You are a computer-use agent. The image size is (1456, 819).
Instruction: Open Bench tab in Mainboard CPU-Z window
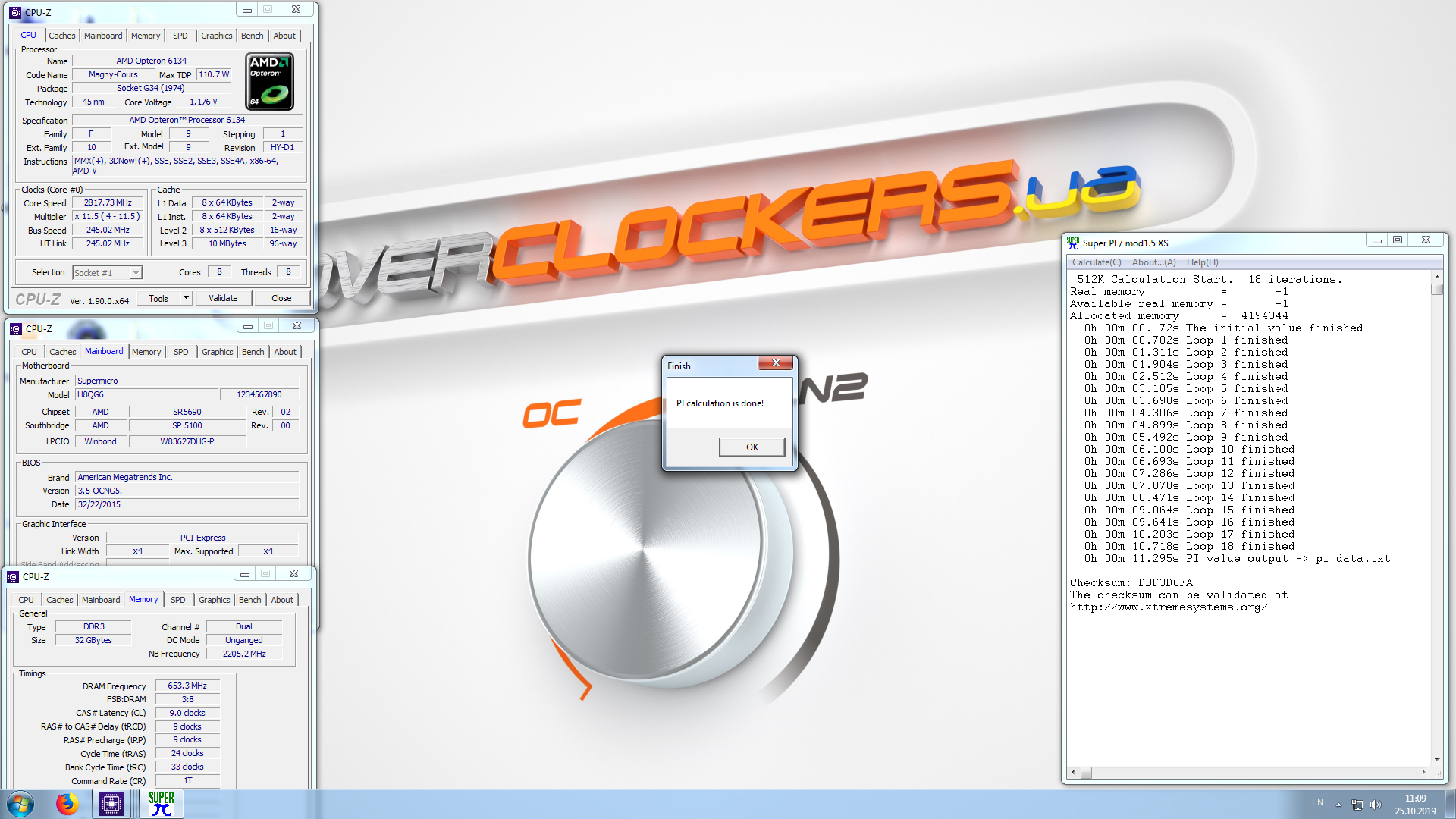pos(253,352)
